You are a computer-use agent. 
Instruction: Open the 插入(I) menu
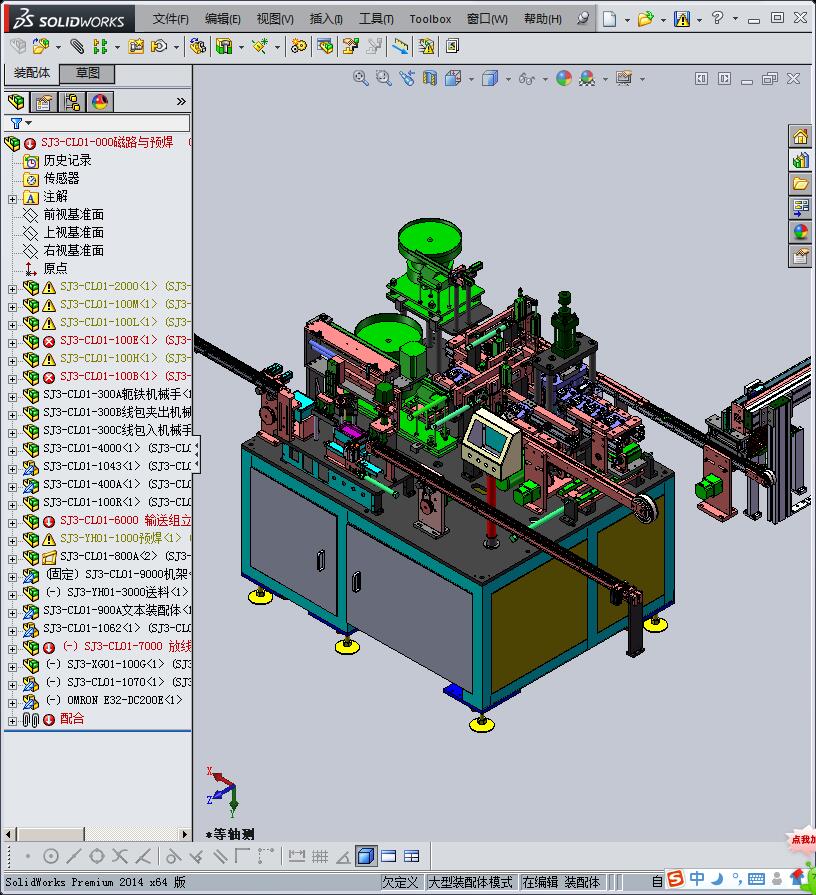326,19
